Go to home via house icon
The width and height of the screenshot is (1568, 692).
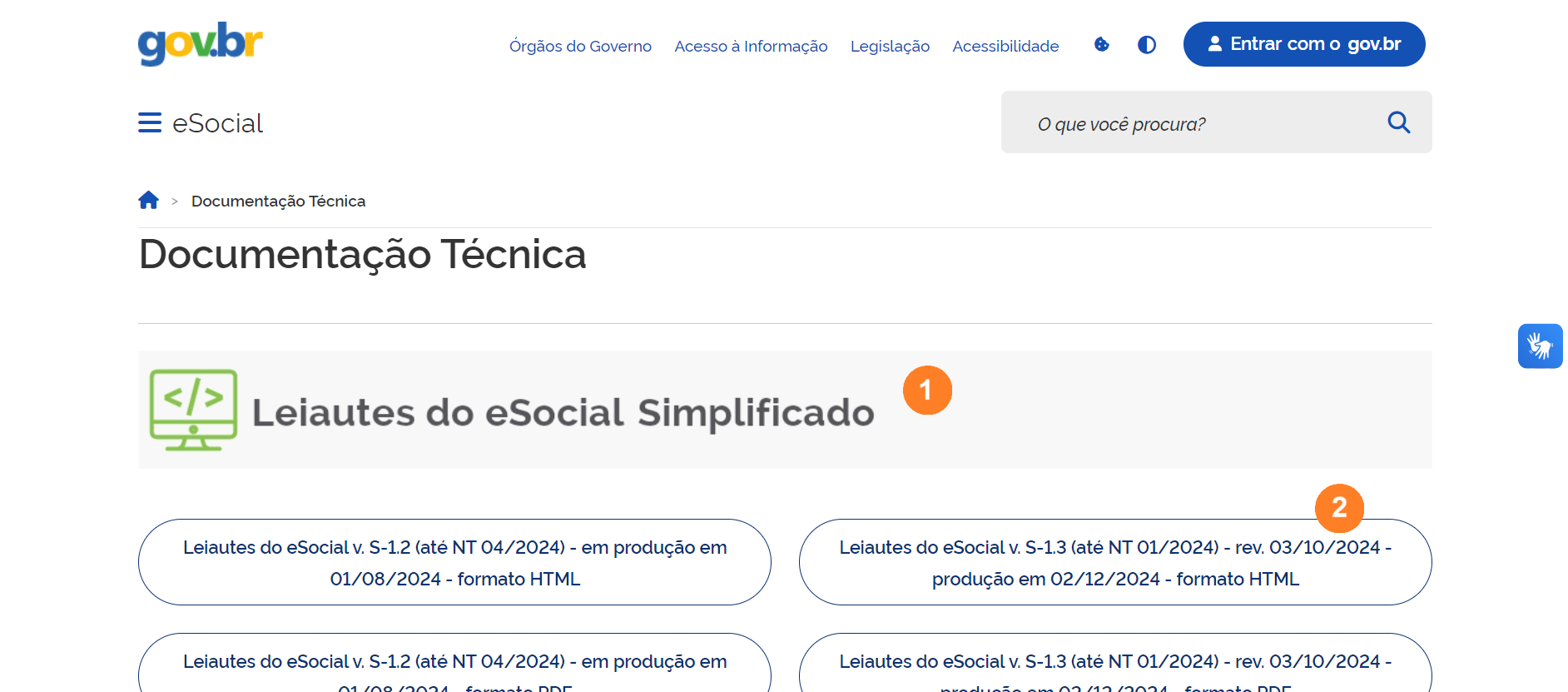pyautogui.click(x=149, y=201)
